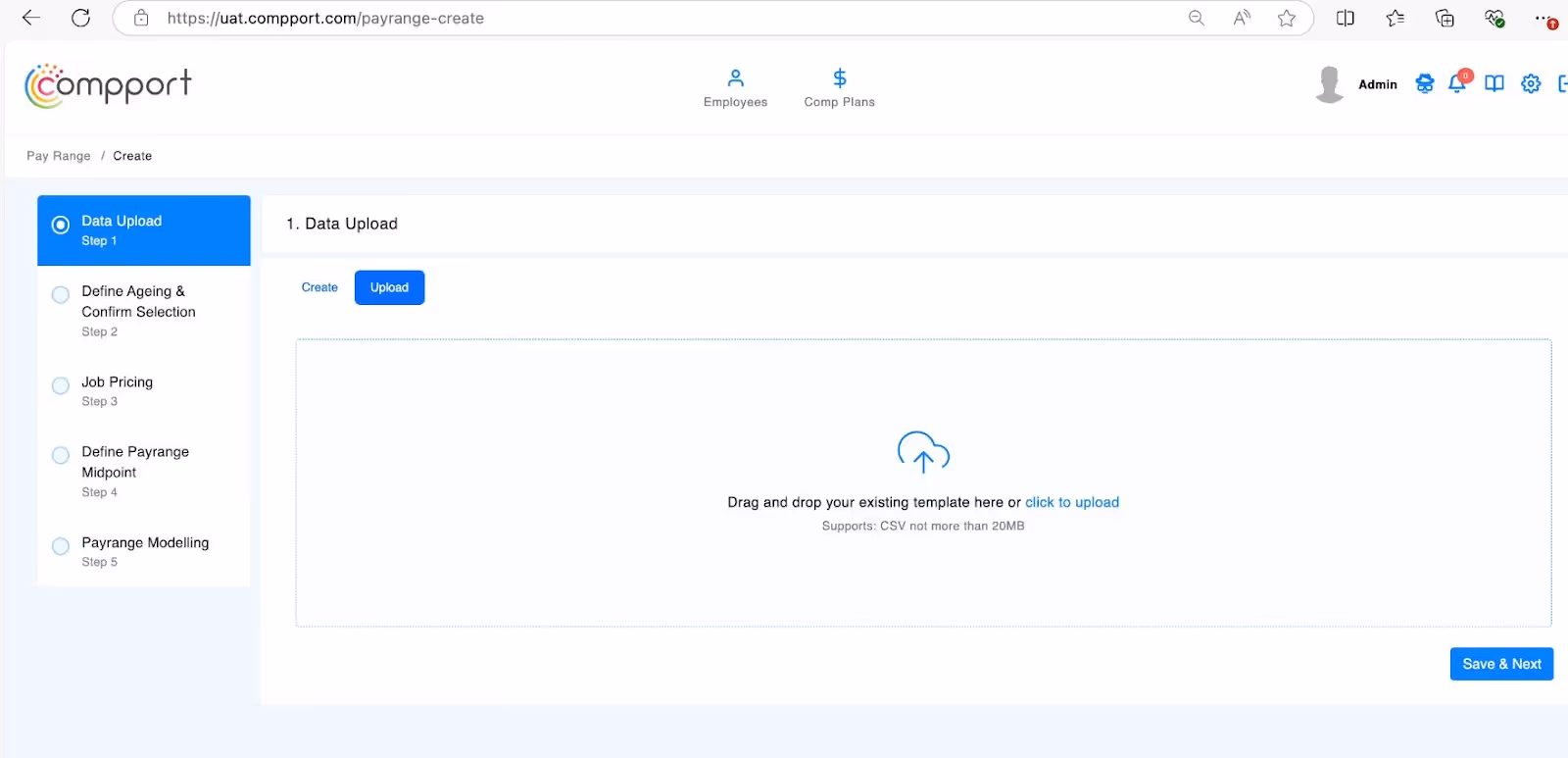Screen dimensions: 1568x758
Task: Add this page to favorites star
Action: tap(1287, 18)
